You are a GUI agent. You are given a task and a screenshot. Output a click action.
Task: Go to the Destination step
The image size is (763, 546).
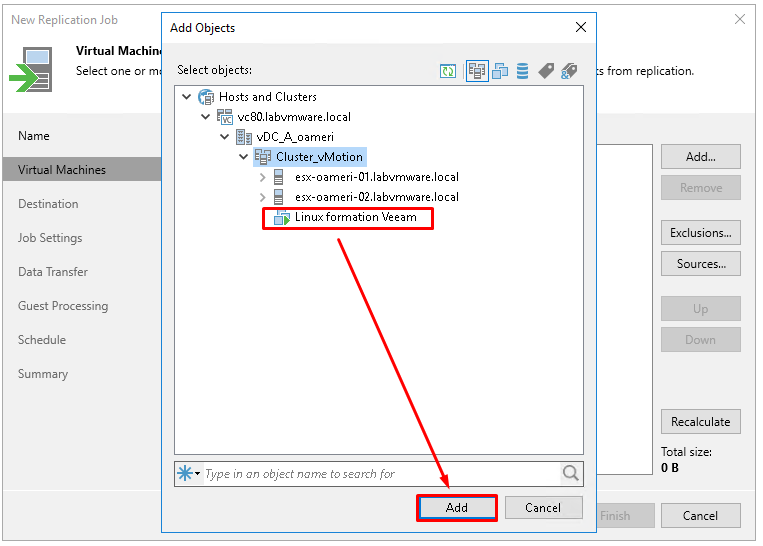(48, 204)
